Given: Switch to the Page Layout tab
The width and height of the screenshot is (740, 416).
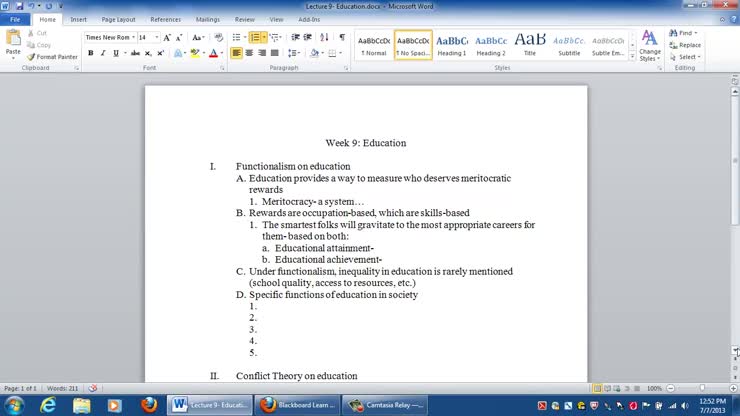Looking at the screenshot, I should pyautogui.click(x=118, y=19).
